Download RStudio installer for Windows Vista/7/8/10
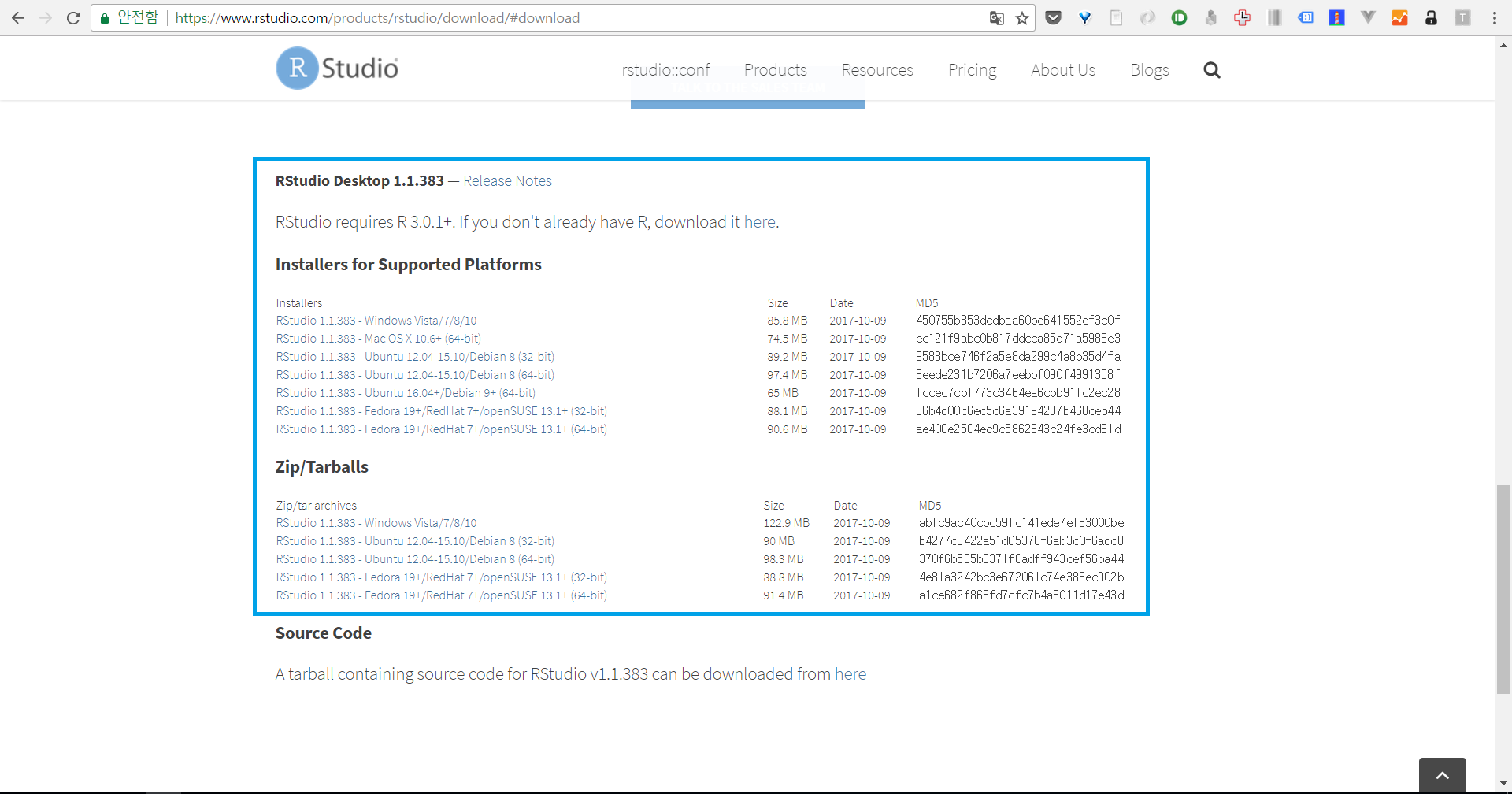 tap(376, 321)
